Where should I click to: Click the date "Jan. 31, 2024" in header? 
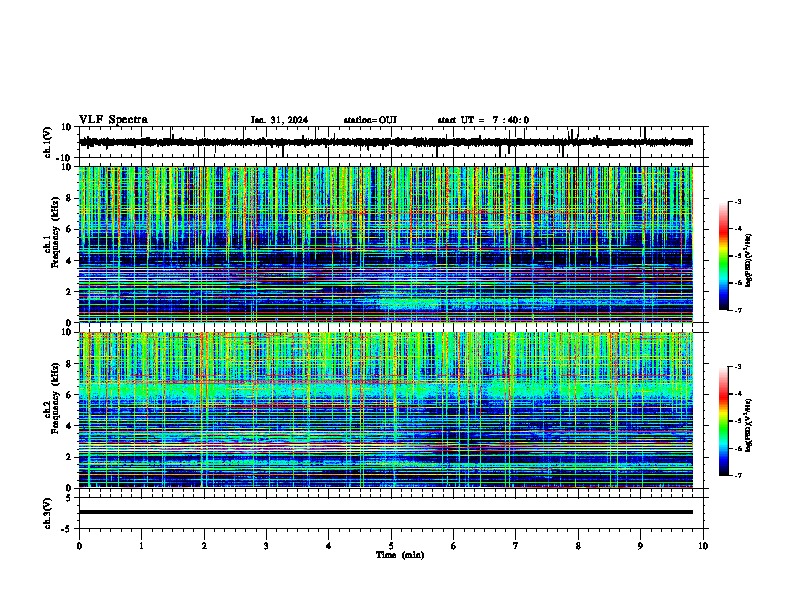pos(279,120)
